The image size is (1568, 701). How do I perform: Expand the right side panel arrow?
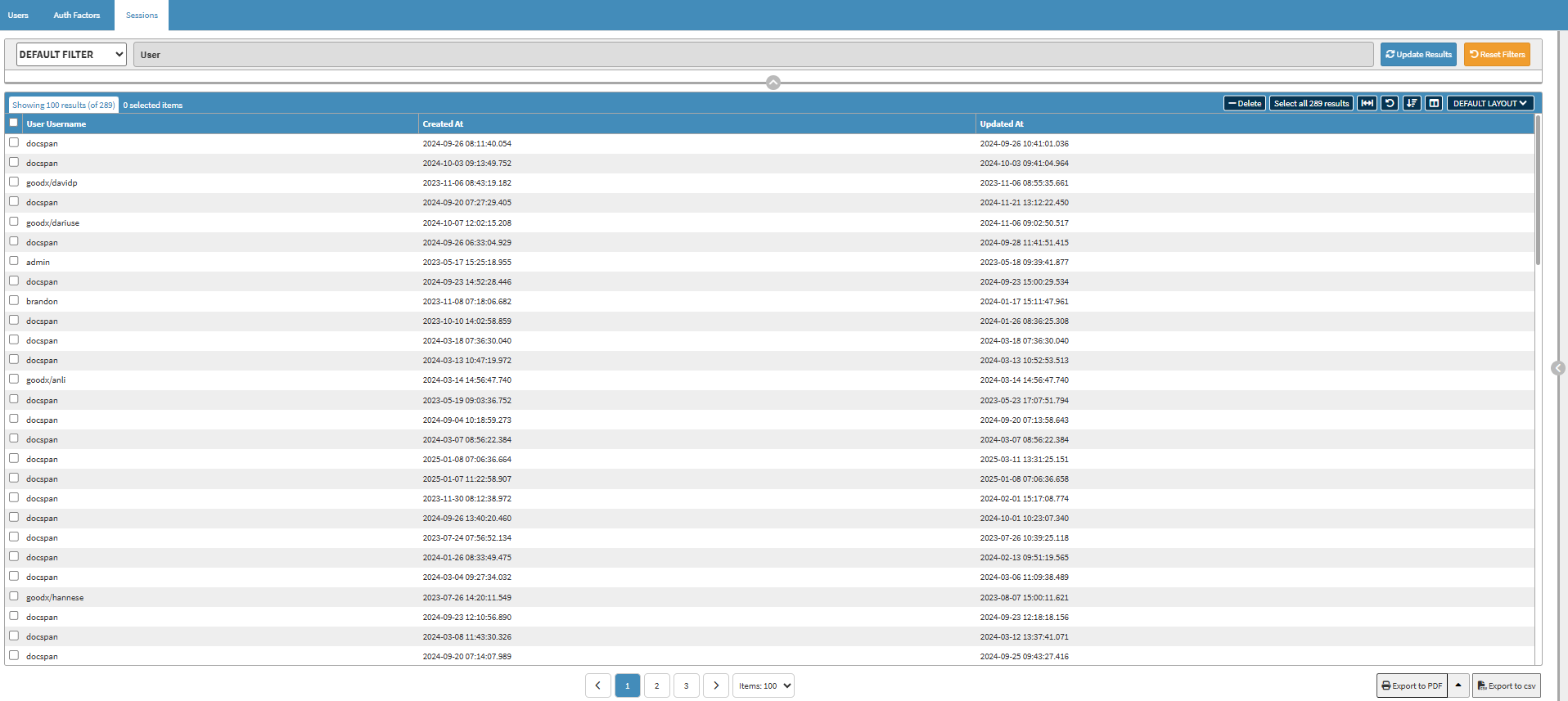pos(1557,368)
